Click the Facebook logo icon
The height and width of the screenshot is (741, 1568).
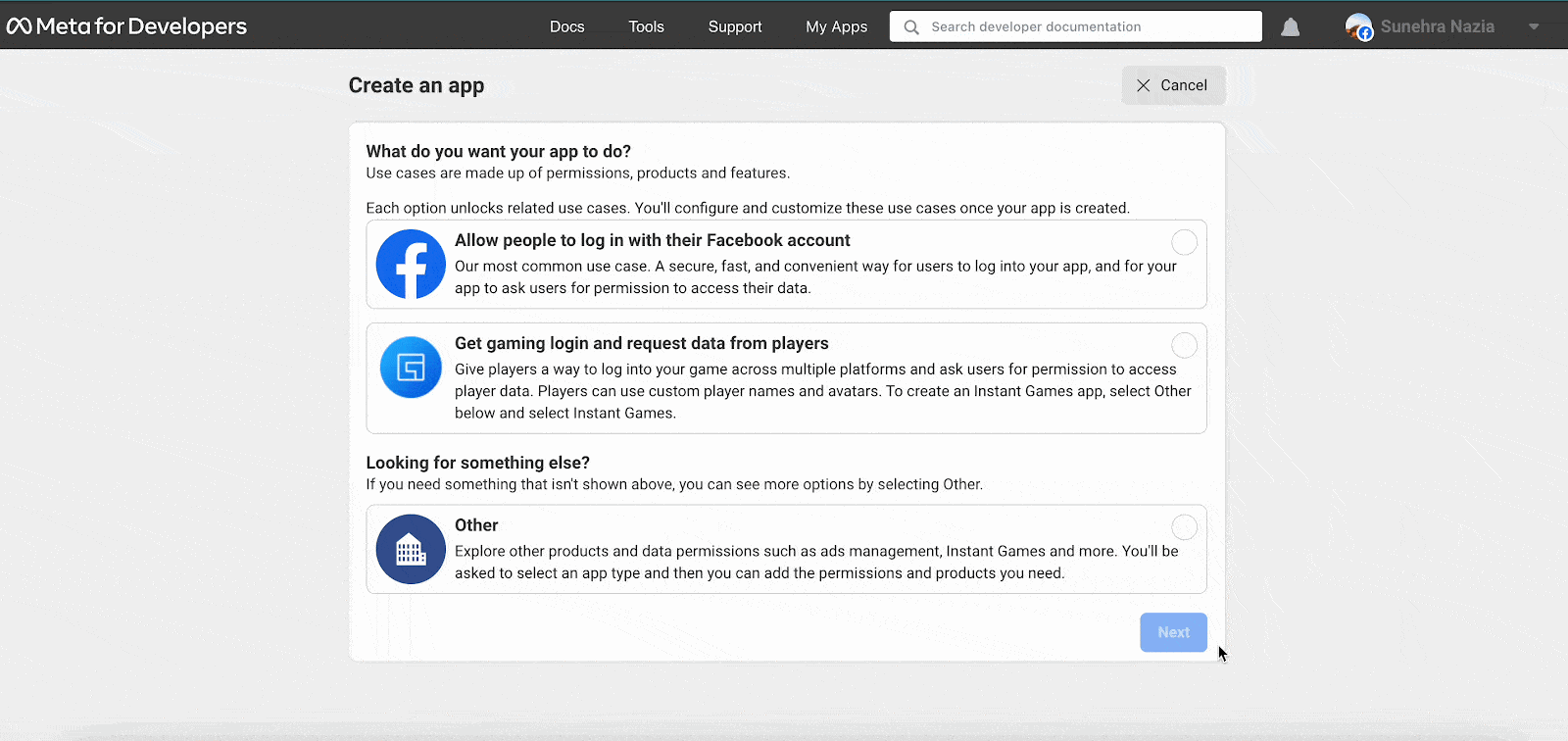[411, 265]
